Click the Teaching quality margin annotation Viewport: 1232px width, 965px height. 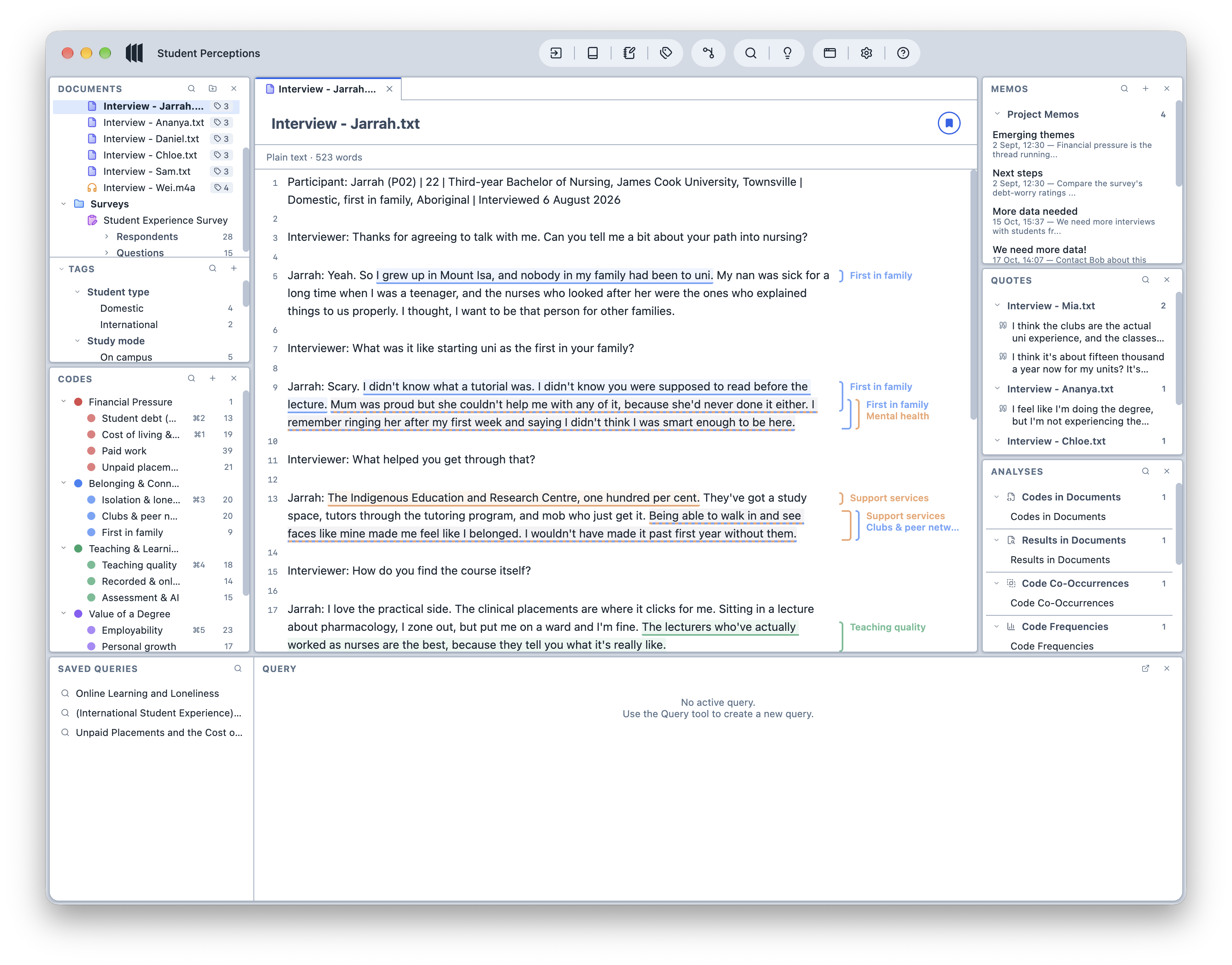(x=887, y=627)
